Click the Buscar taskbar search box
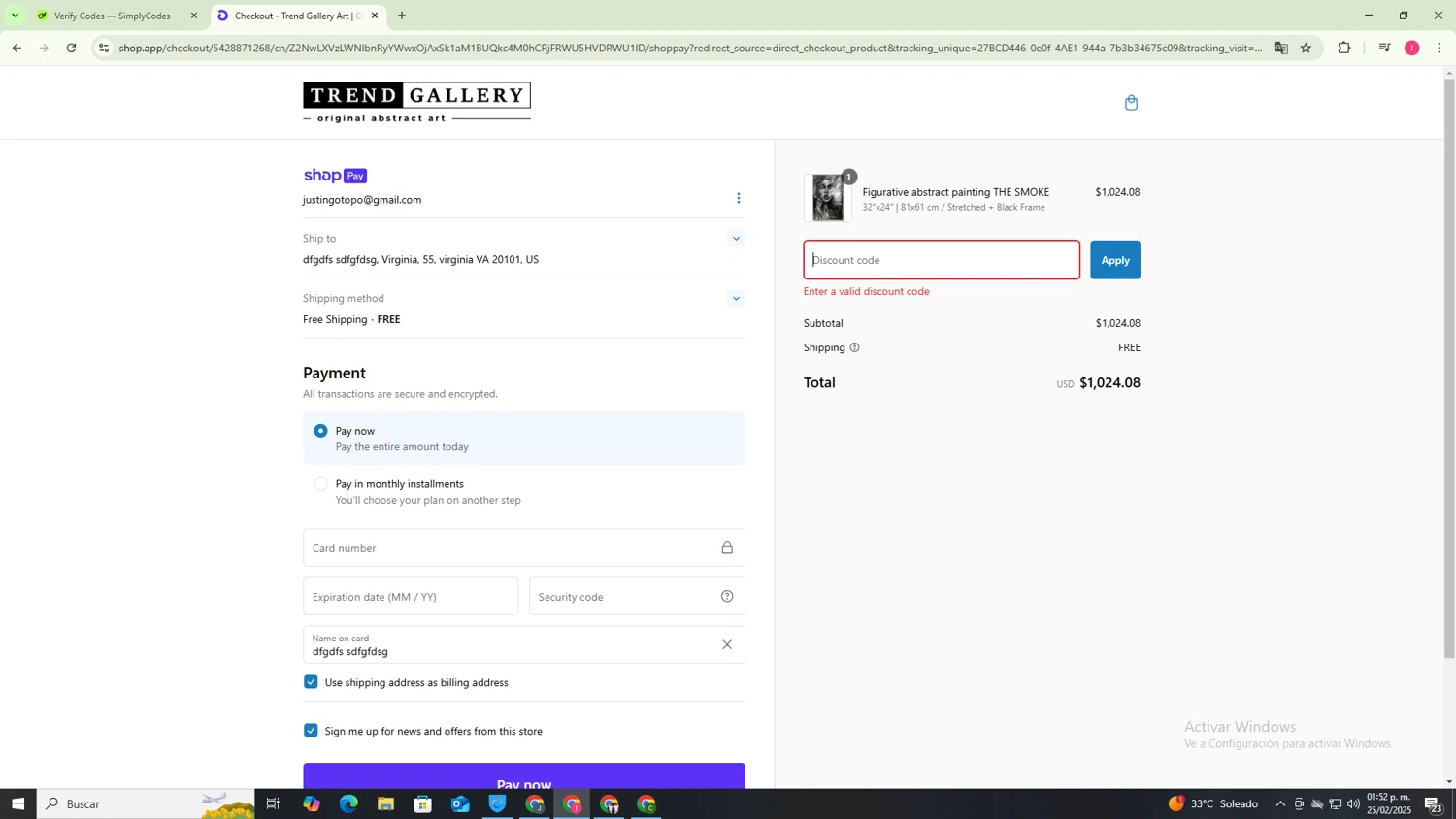1456x819 pixels. point(146,804)
